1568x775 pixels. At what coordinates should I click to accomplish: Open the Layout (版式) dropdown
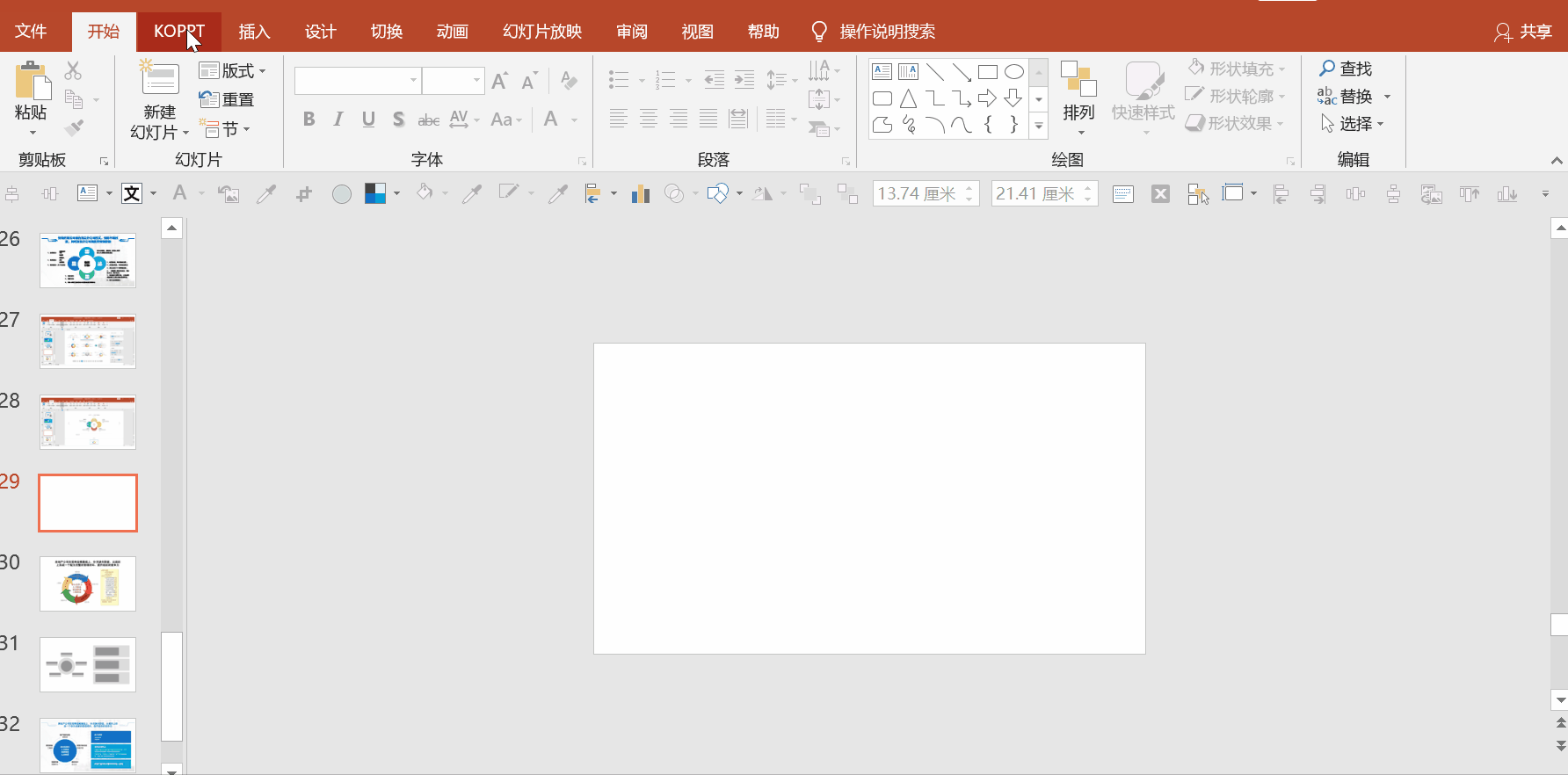coord(232,70)
